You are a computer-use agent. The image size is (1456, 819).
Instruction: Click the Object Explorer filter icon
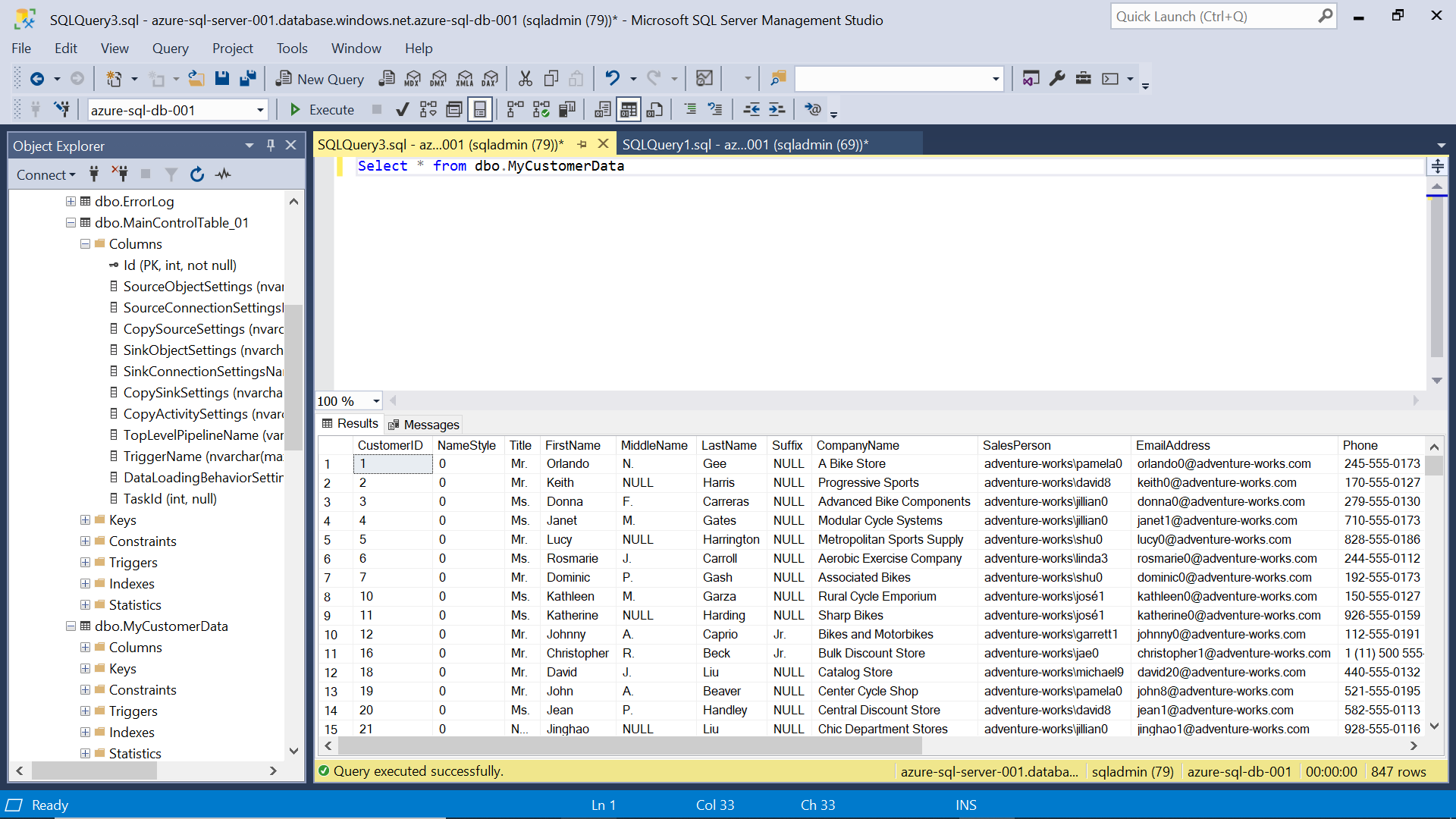point(171,174)
